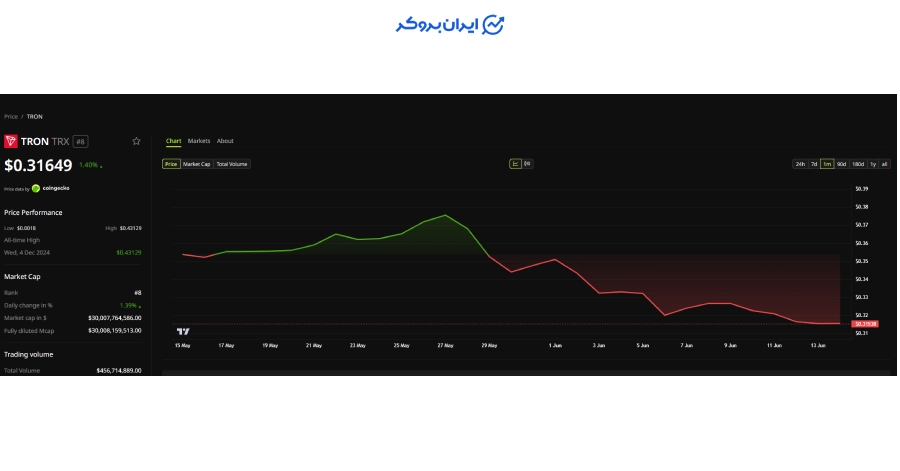This screenshot has height=471, width=900.
Task: Click the #8 rank badge beside TRX
Action: pos(80,142)
